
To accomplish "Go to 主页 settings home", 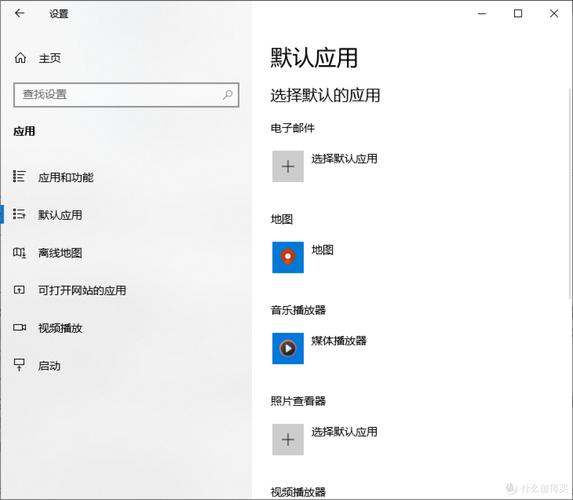I will click(x=50, y=58).
